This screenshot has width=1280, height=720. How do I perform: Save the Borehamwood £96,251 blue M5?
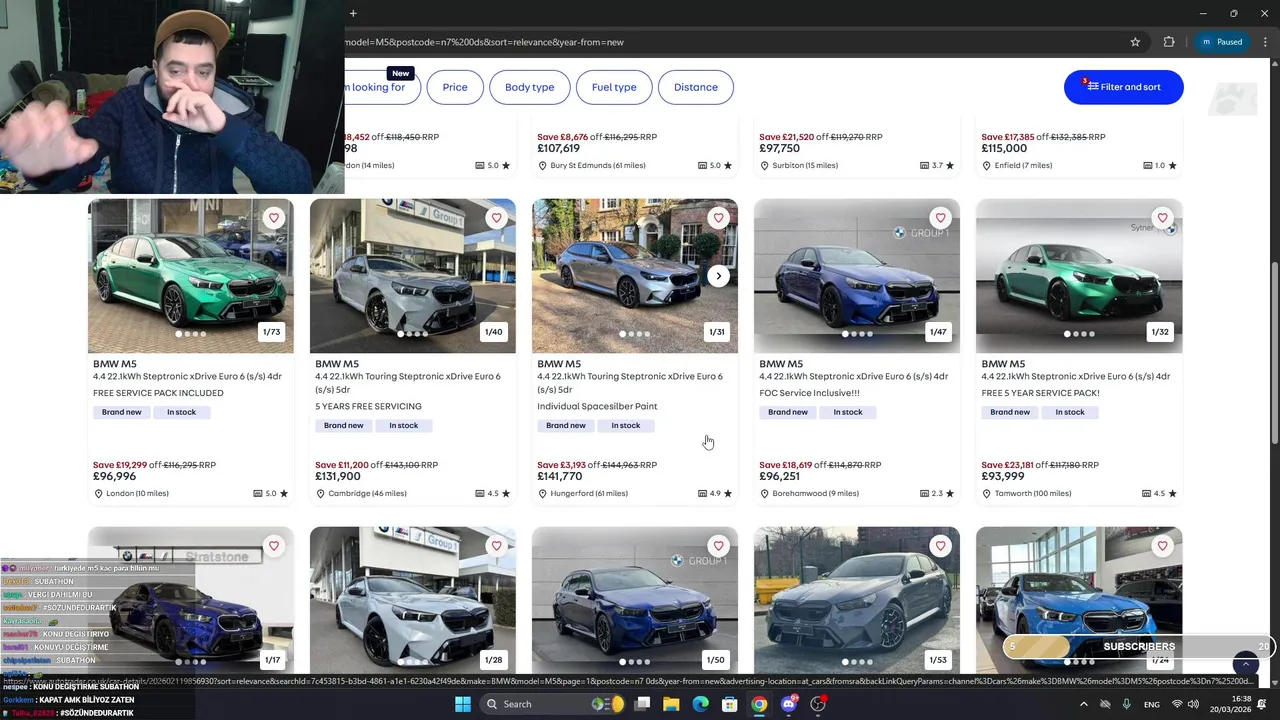pos(940,218)
